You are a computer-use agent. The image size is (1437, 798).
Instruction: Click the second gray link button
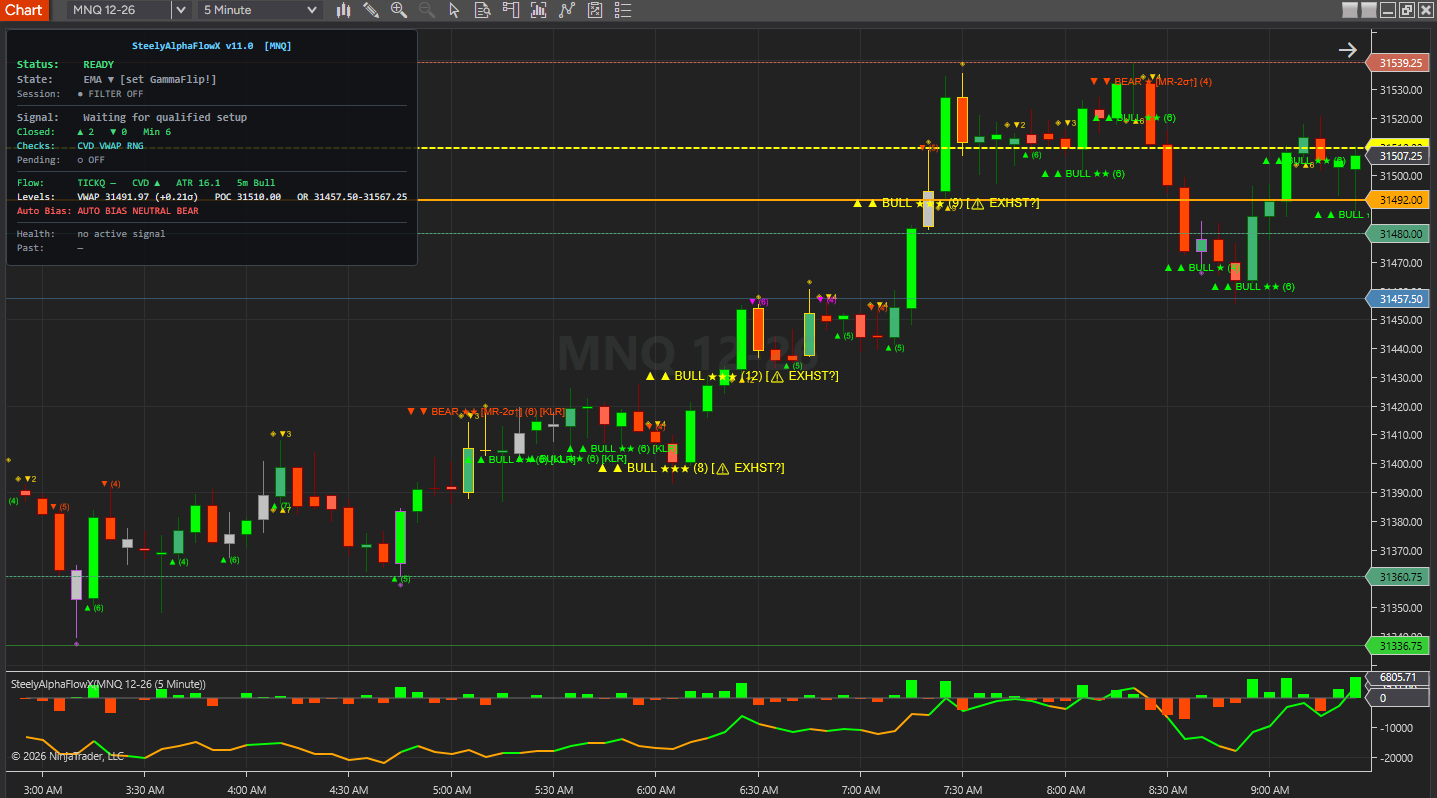[x=1368, y=10]
